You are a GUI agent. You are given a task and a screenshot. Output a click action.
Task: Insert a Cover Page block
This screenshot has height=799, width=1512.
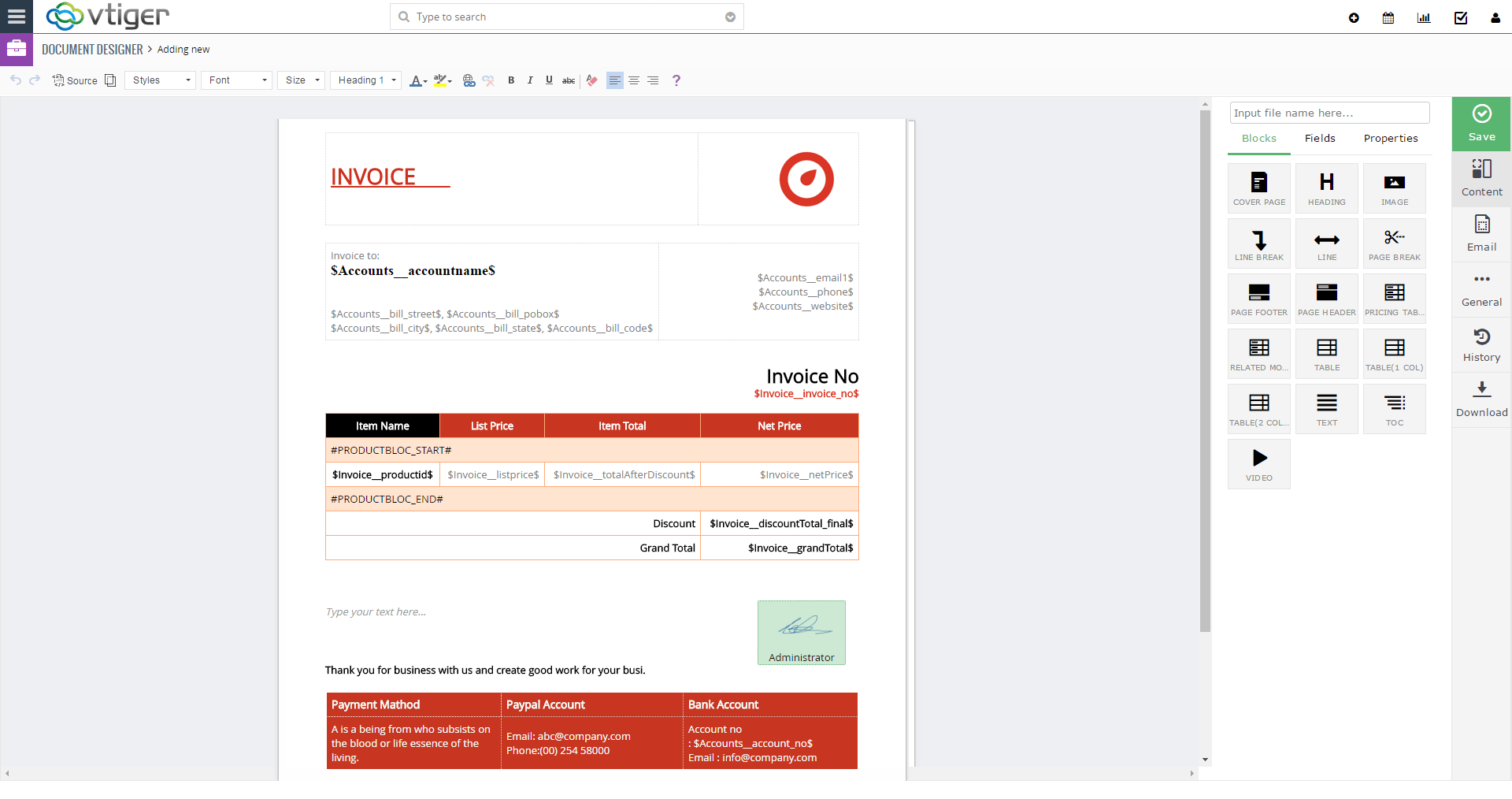click(1258, 188)
